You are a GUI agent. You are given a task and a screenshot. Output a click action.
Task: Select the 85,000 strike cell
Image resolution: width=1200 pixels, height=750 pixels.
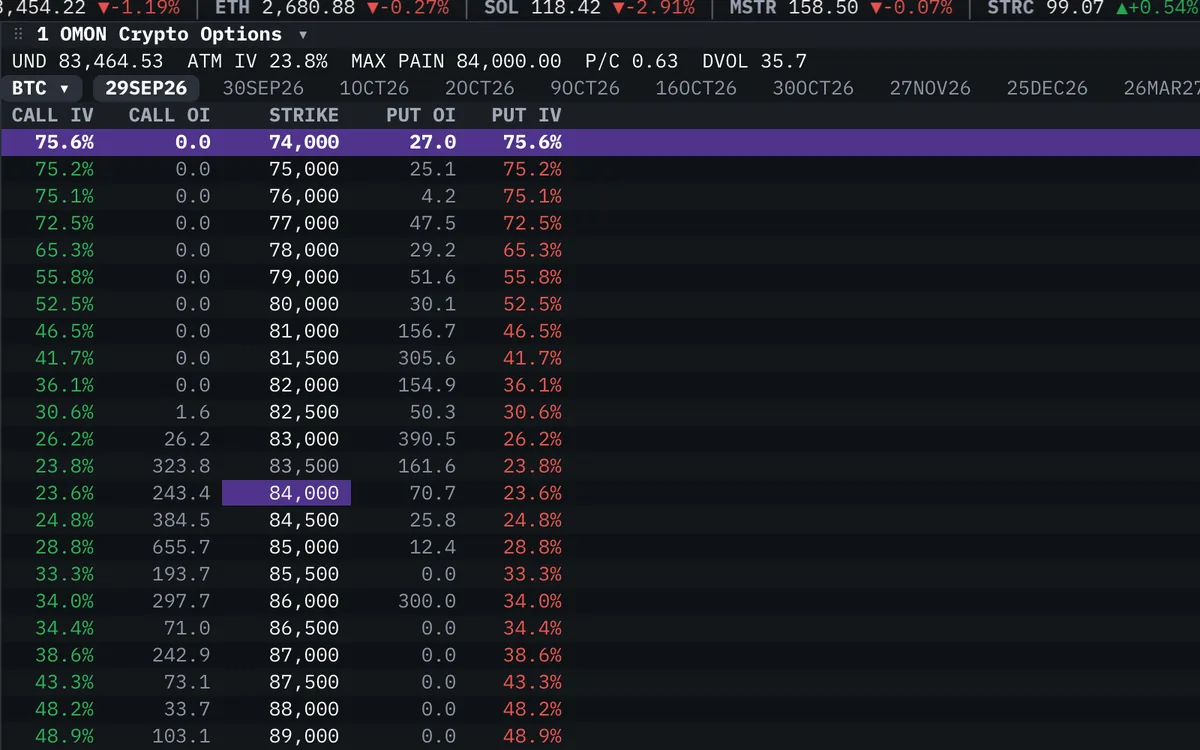click(304, 547)
